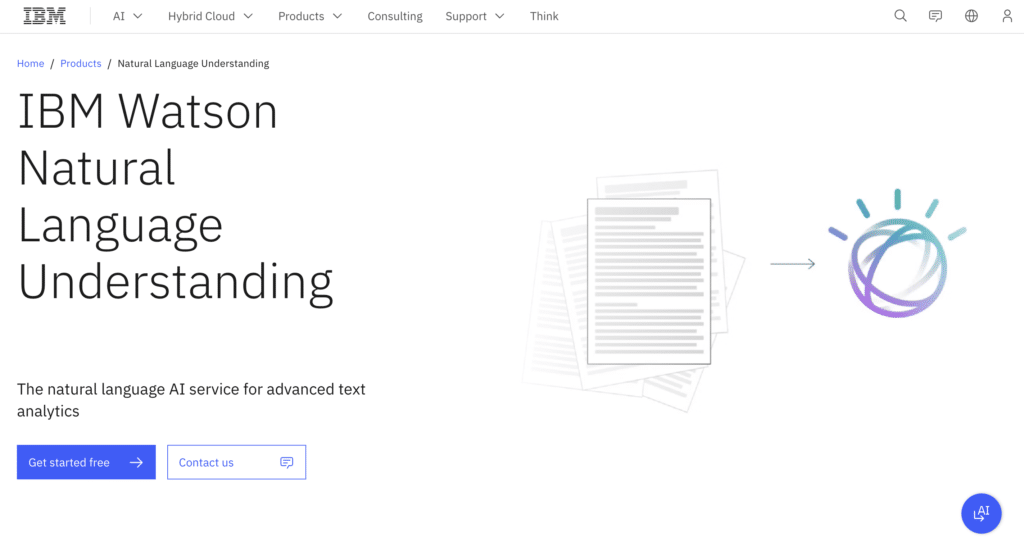This screenshot has height=556, width=1024.
Task: Expand the Support menu
Action: click(475, 16)
